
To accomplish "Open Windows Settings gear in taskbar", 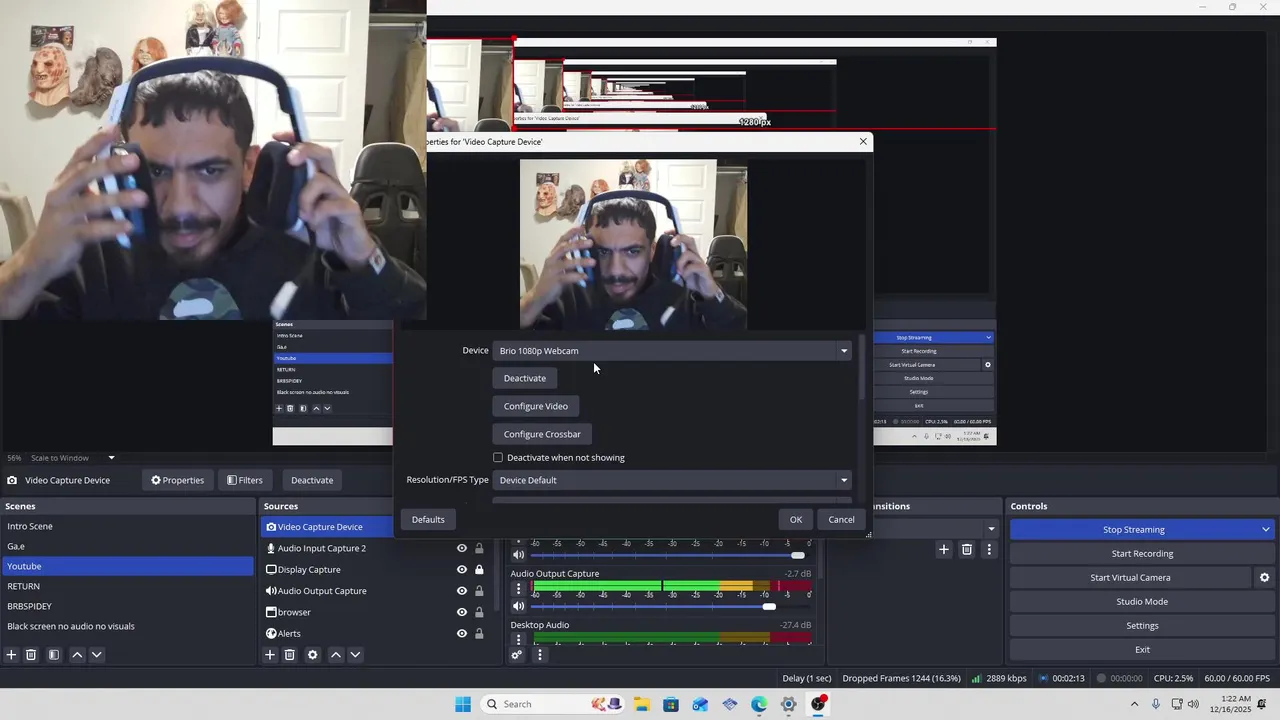I will click(x=788, y=704).
